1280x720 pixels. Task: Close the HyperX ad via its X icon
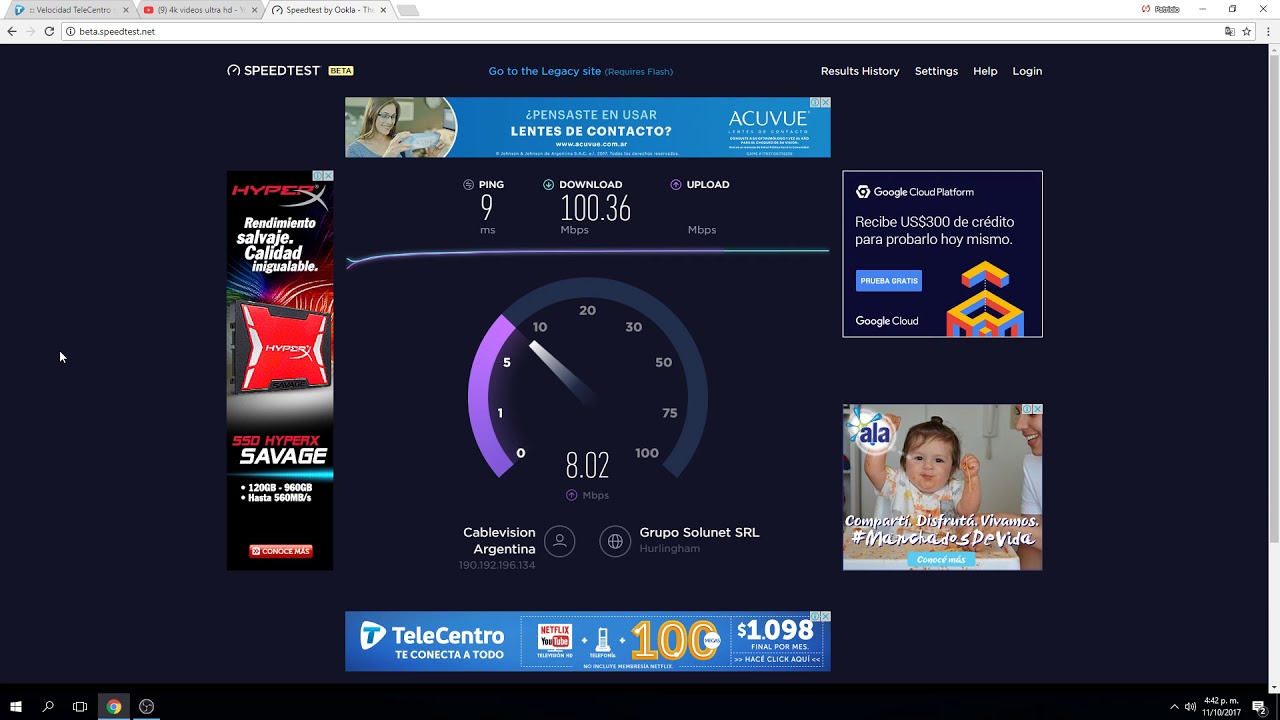328,176
